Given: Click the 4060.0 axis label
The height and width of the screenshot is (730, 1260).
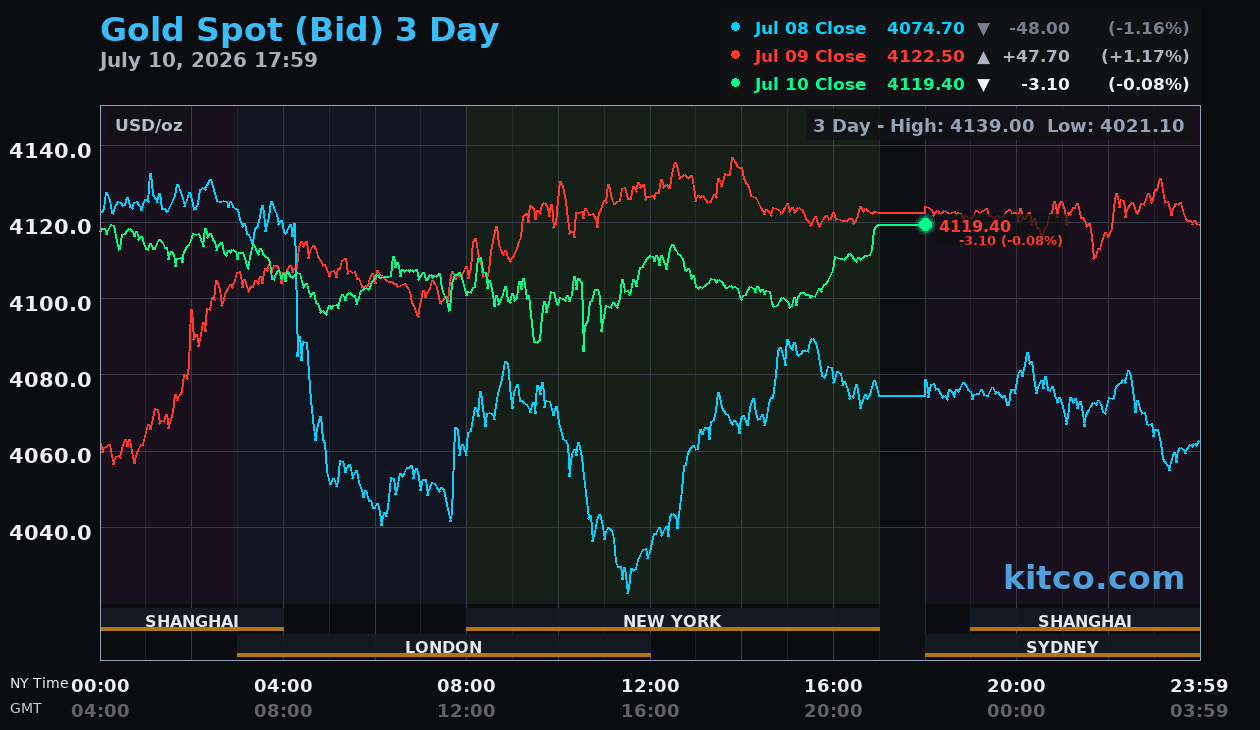Looking at the screenshot, I should (x=50, y=455).
